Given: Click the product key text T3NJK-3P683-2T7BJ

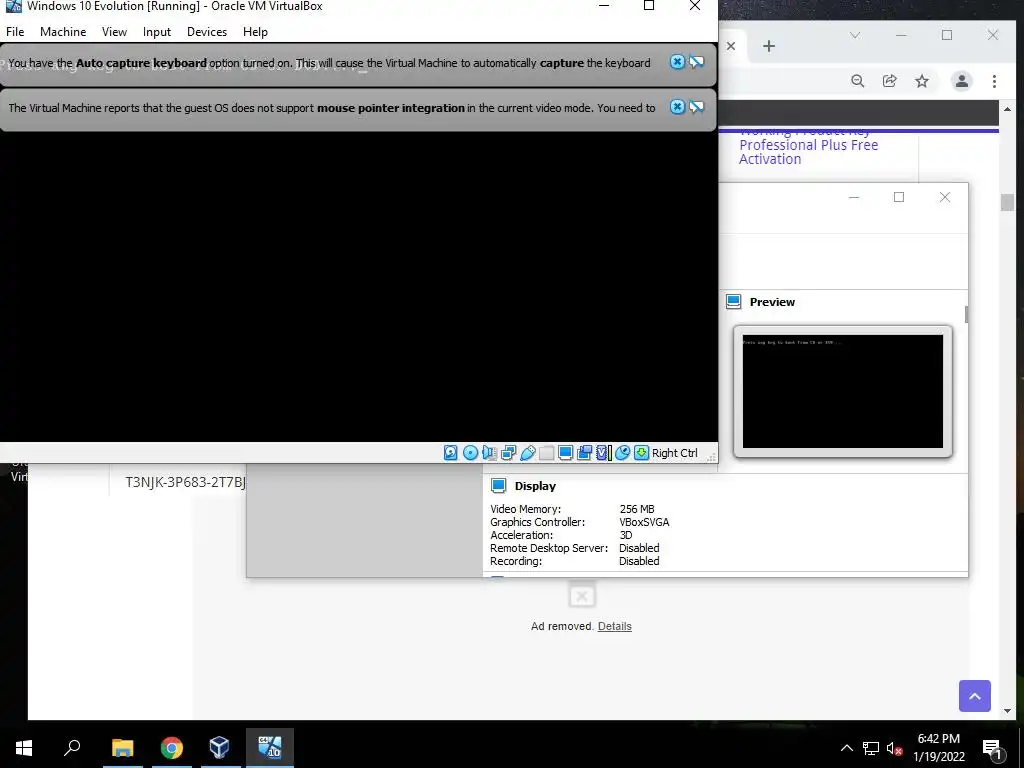Looking at the screenshot, I should (185, 482).
